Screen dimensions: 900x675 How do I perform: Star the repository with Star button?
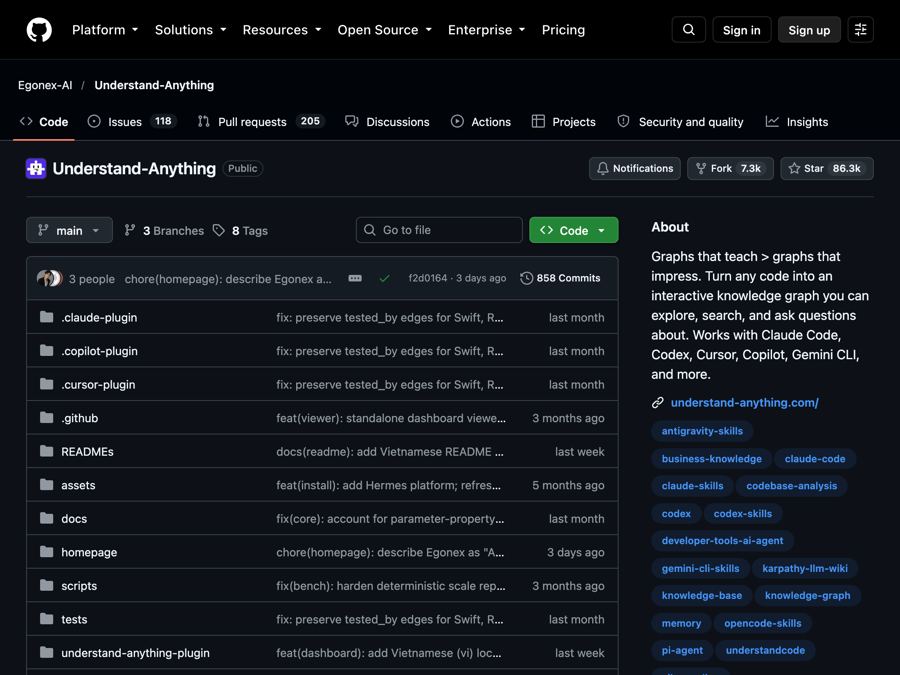(x=827, y=169)
